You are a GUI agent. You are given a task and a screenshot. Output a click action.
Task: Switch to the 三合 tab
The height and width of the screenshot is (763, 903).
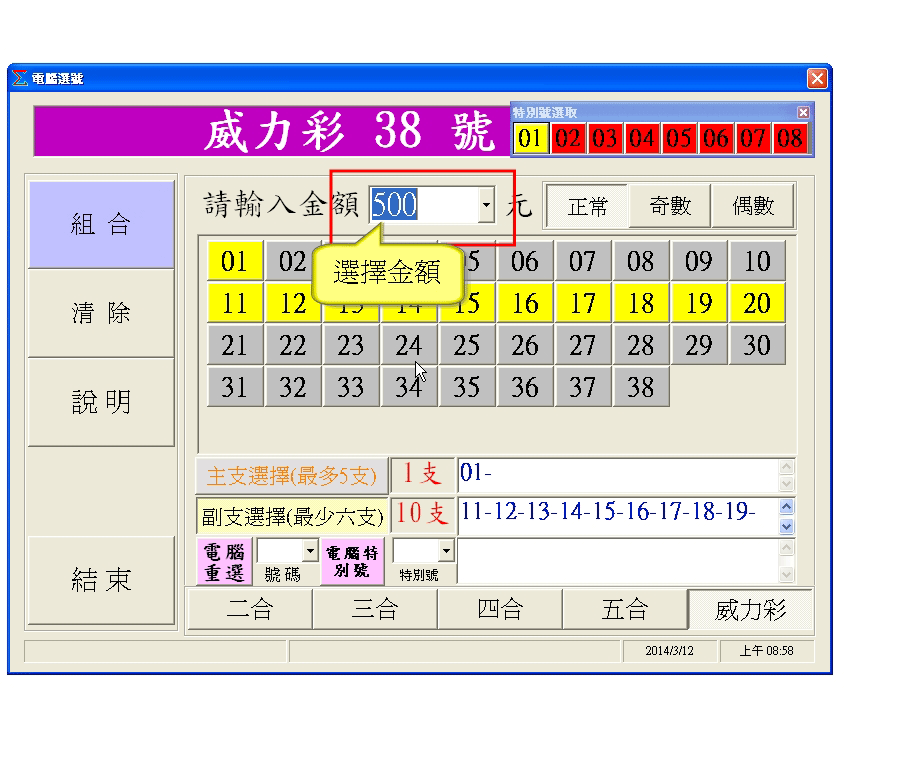coord(375,609)
